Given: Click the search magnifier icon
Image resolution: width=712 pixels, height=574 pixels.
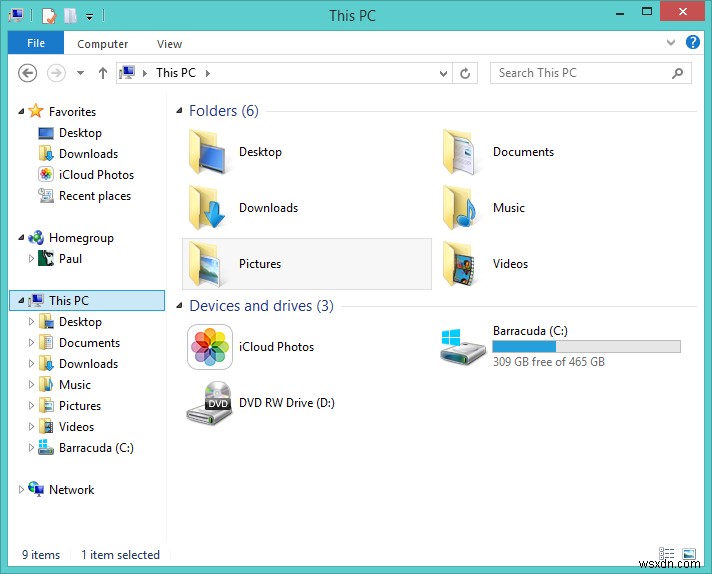Looking at the screenshot, I should click(677, 73).
